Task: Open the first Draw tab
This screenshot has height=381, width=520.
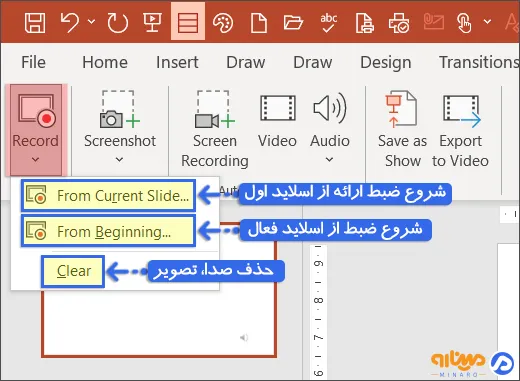Action: click(x=246, y=62)
